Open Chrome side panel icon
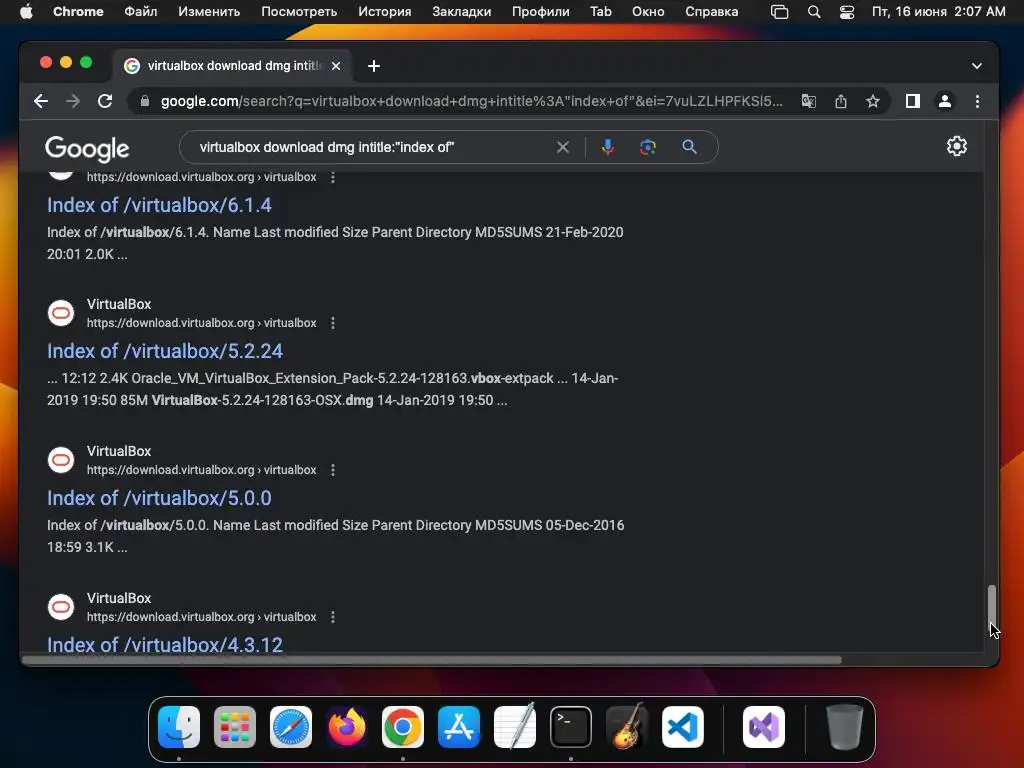Viewport: 1024px width, 768px height. pyautogui.click(x=912, y=101)
